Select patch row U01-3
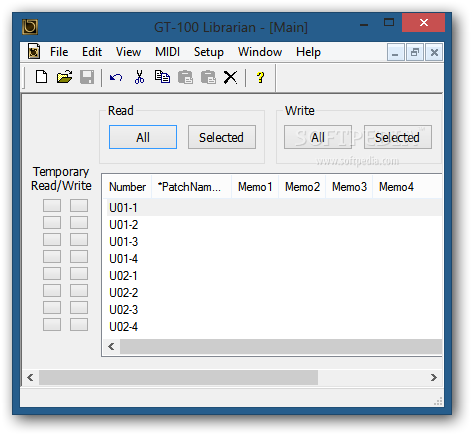Screen dimensions: 472x435 click(273, 242)
